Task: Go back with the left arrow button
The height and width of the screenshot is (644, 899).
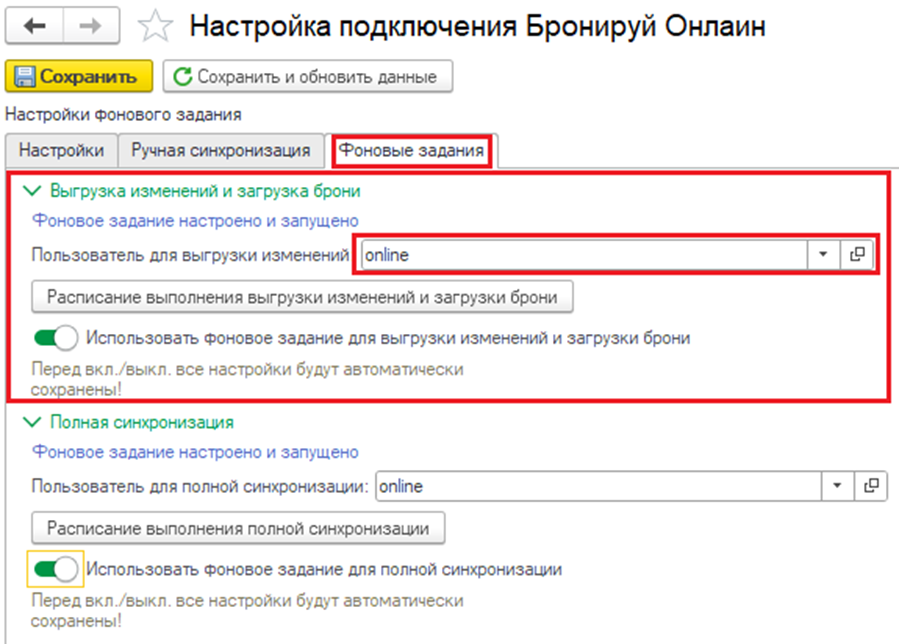Action: (34, 26)
